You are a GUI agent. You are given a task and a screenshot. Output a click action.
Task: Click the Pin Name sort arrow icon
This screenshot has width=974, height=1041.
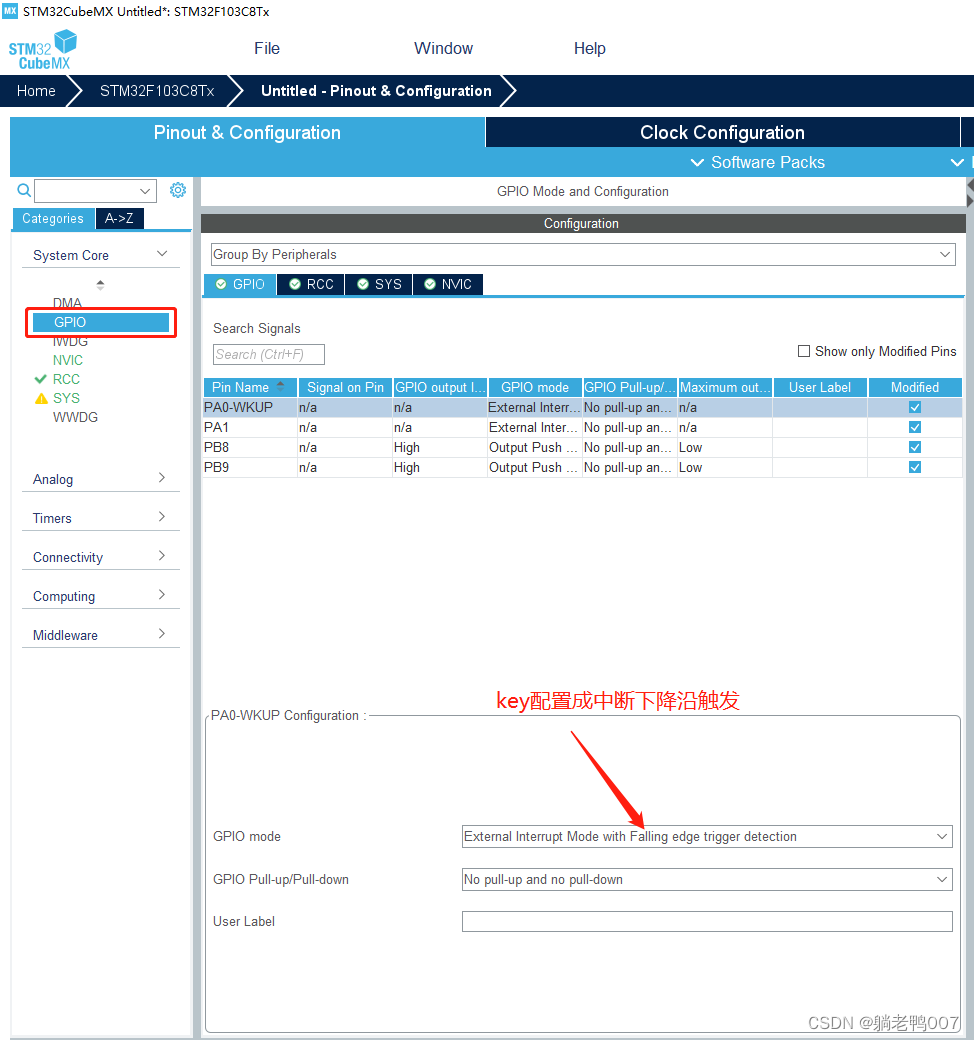click(x=281, y=386)
